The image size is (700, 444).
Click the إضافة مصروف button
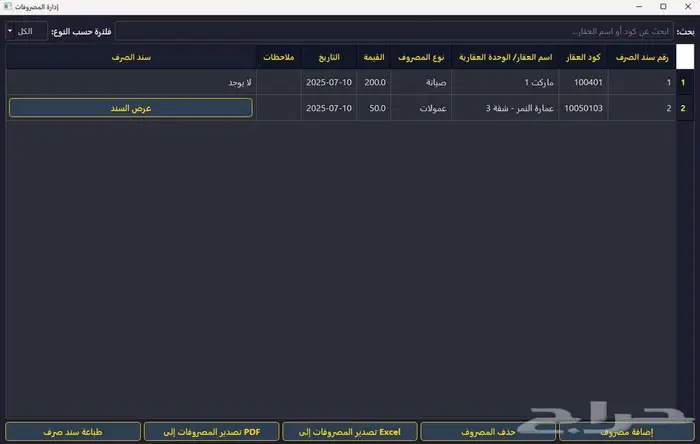point(626,432)
